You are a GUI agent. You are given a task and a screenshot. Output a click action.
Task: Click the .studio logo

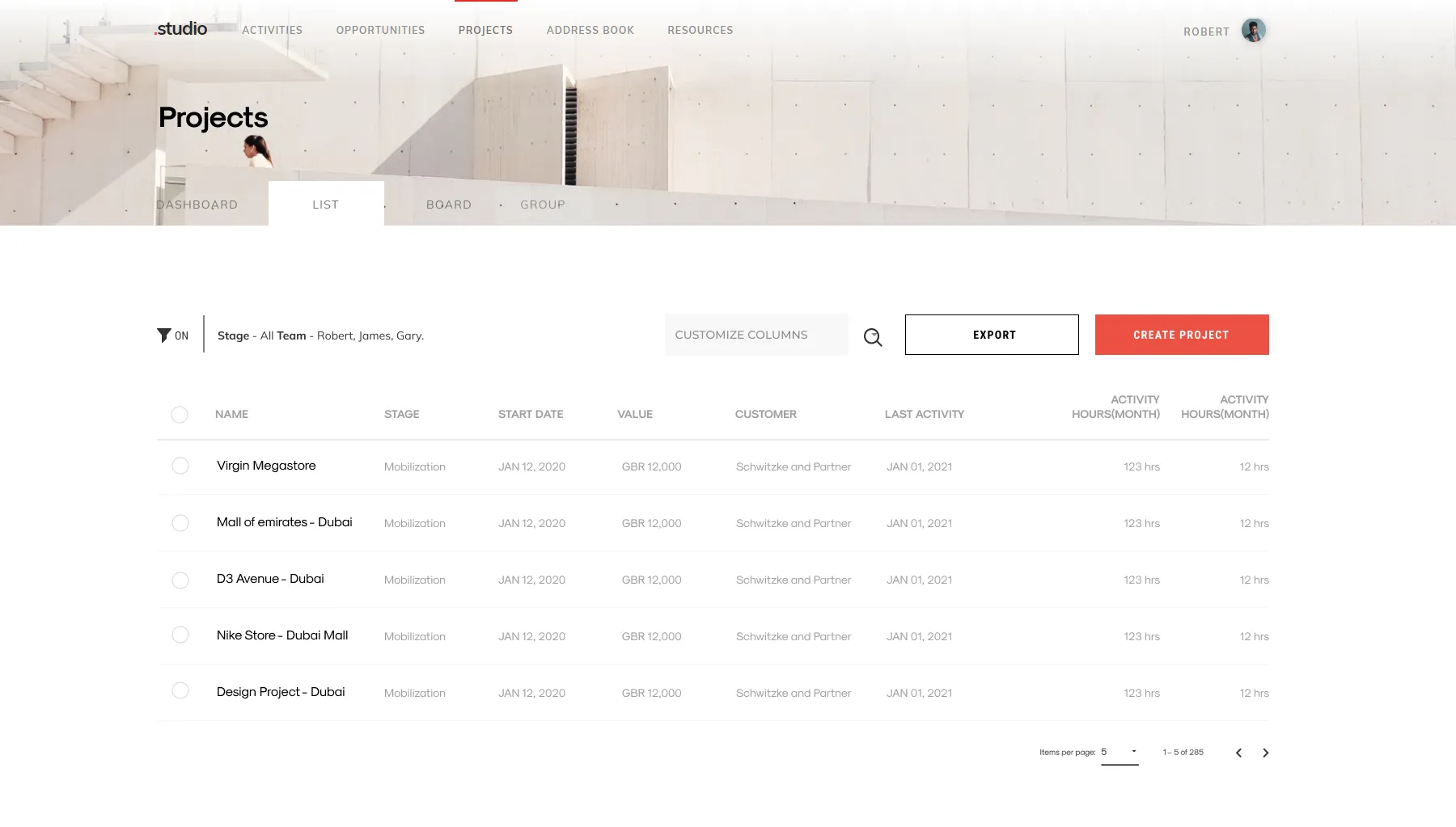tap(180, 28)
